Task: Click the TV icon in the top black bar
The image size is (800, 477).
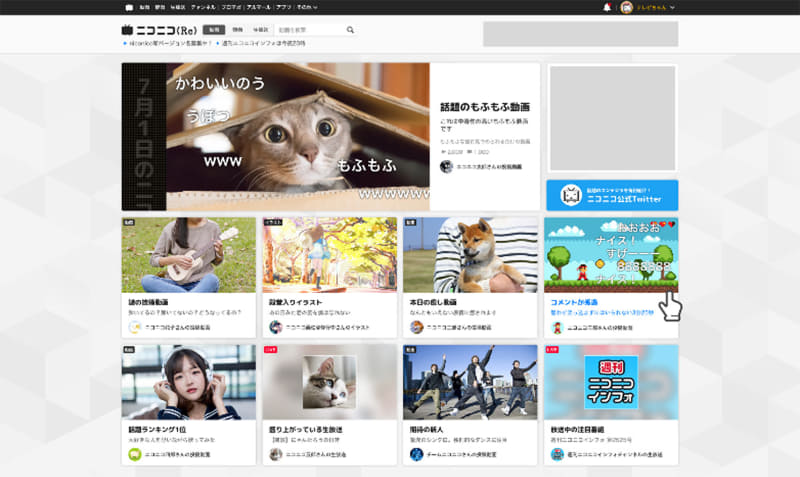Action: (x=129, y=8)
